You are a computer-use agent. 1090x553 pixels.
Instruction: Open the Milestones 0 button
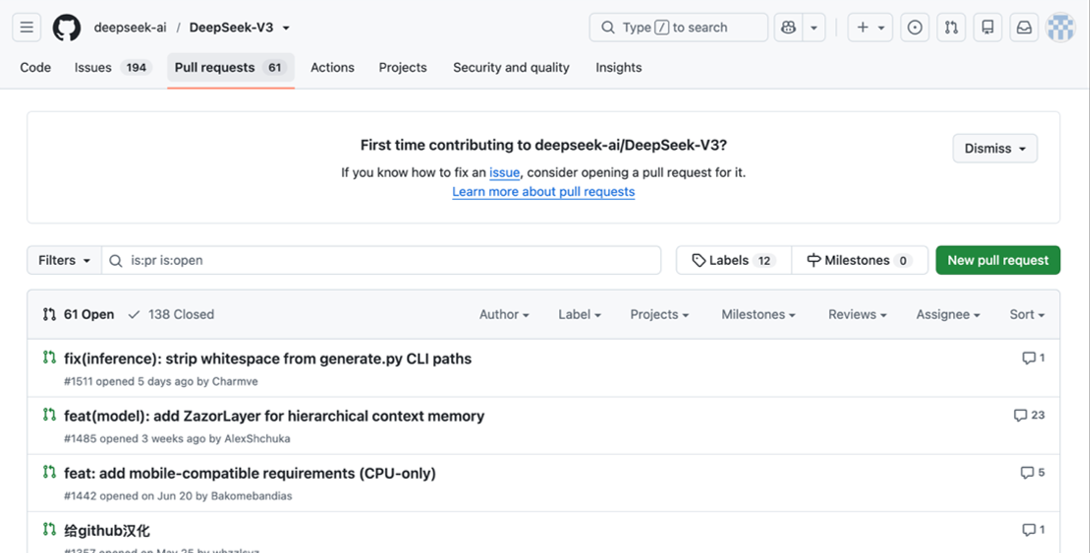(x=860, y=261)
